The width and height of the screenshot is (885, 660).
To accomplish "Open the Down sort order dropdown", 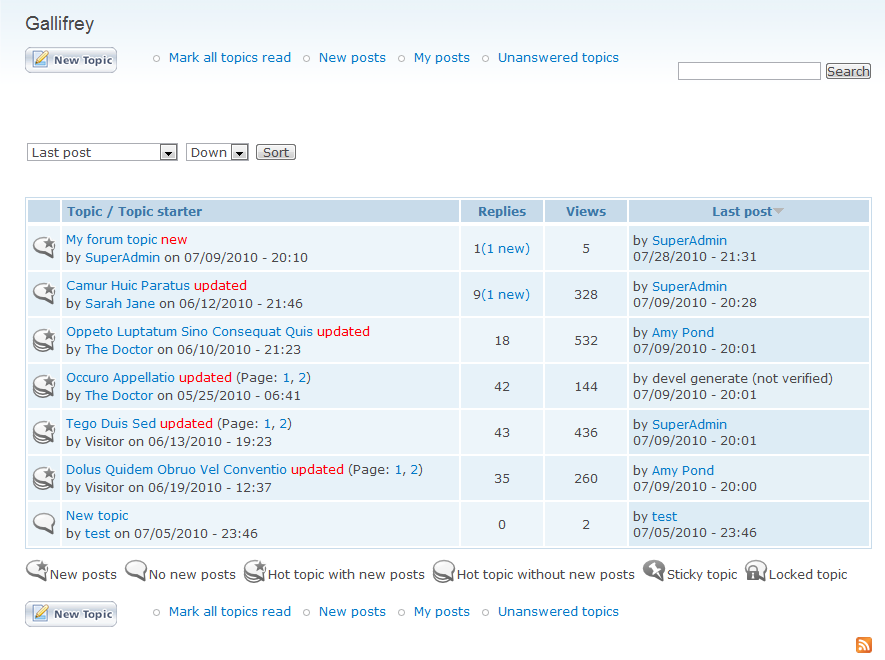I will pyautogui.click(x=217, y=152).
